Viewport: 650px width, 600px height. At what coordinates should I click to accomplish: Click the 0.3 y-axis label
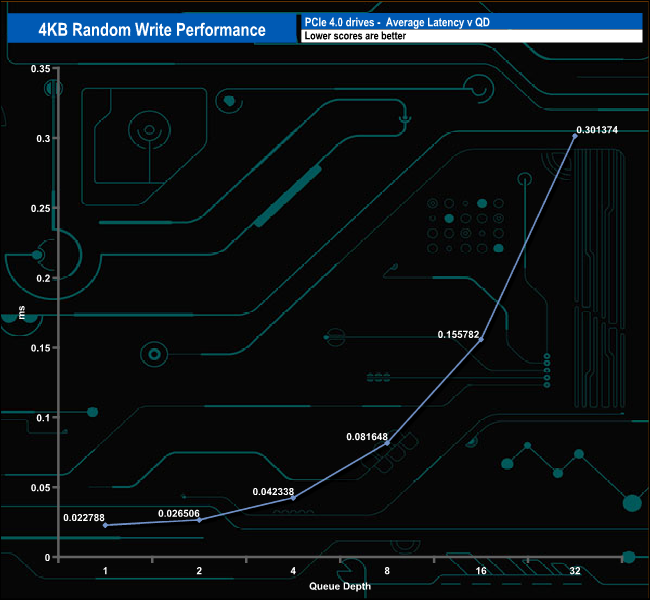tap(44, 138)
